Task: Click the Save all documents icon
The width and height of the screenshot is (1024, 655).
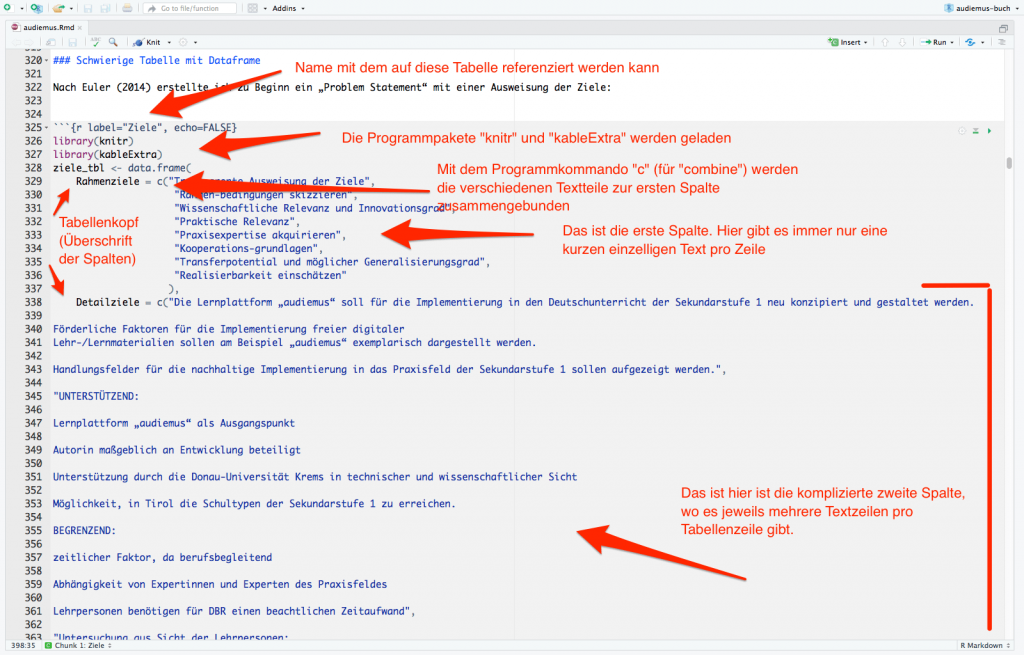Action: (105, 8)
